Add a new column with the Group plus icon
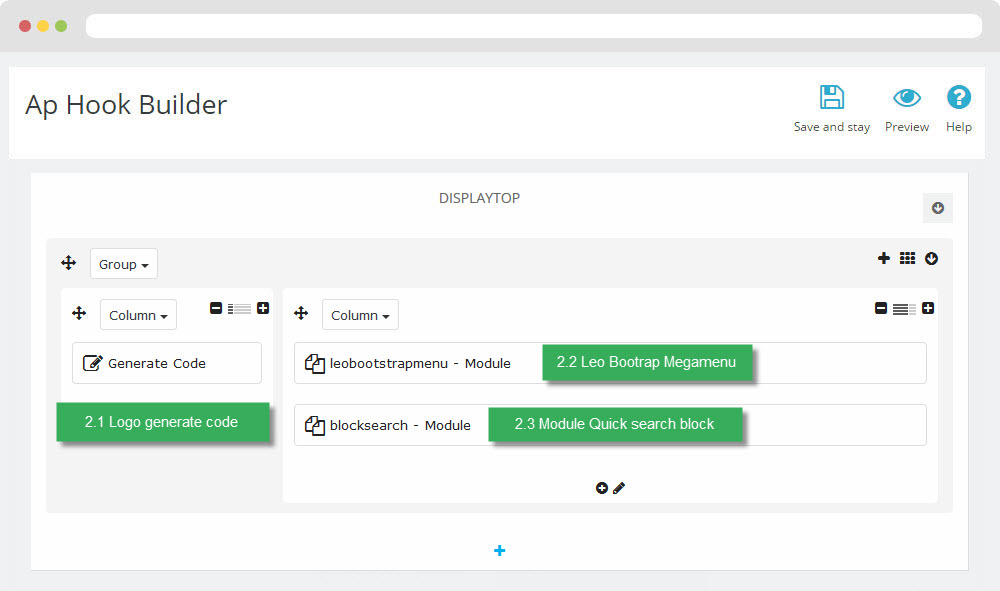 tap(883, 258)
